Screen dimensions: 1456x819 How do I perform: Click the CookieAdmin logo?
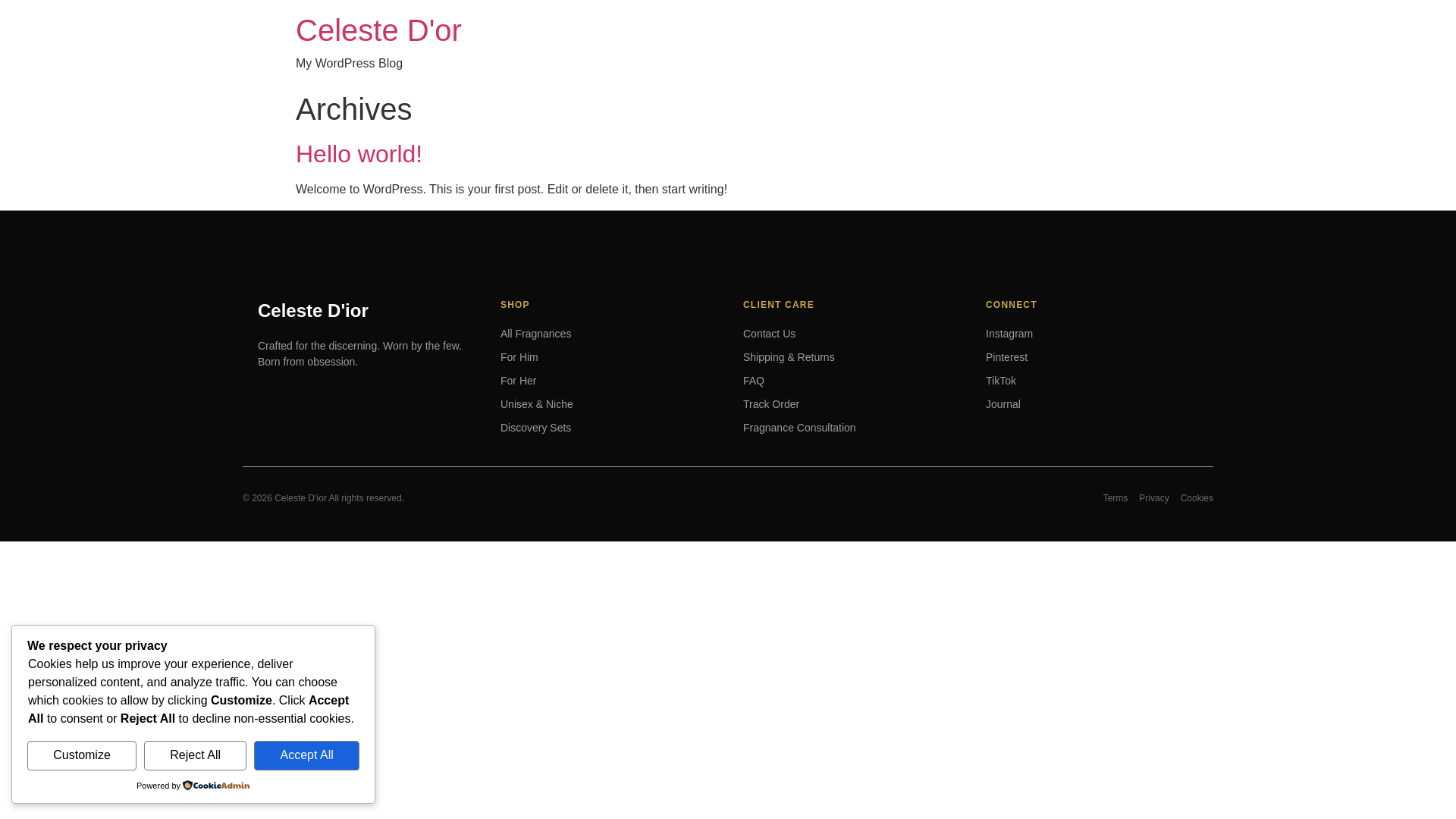pyautogui.click(x=216, y=786)
